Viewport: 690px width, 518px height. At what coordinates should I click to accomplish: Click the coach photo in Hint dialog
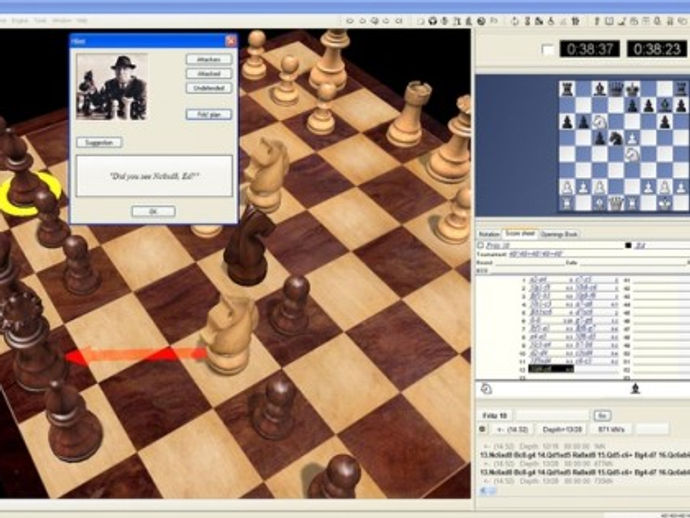[x=112, y=87]
